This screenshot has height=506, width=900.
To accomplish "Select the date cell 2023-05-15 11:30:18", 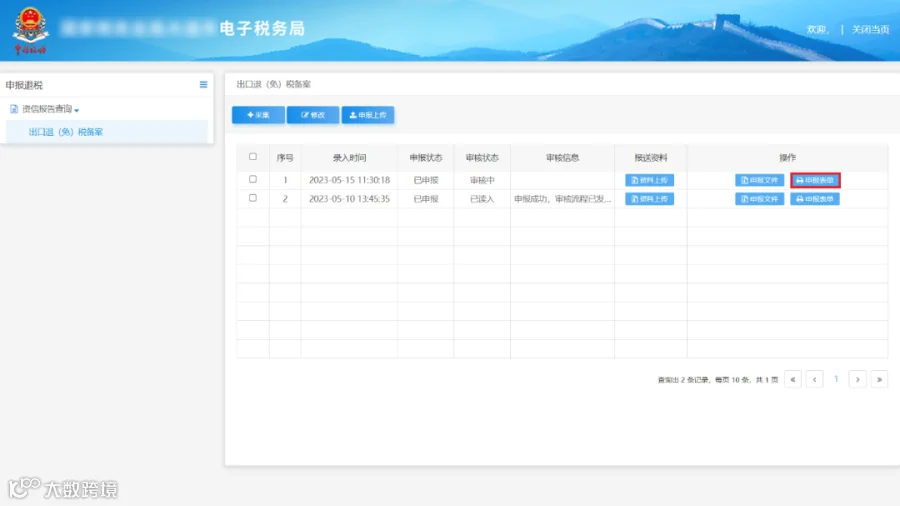I will click(x=349, y=180).
